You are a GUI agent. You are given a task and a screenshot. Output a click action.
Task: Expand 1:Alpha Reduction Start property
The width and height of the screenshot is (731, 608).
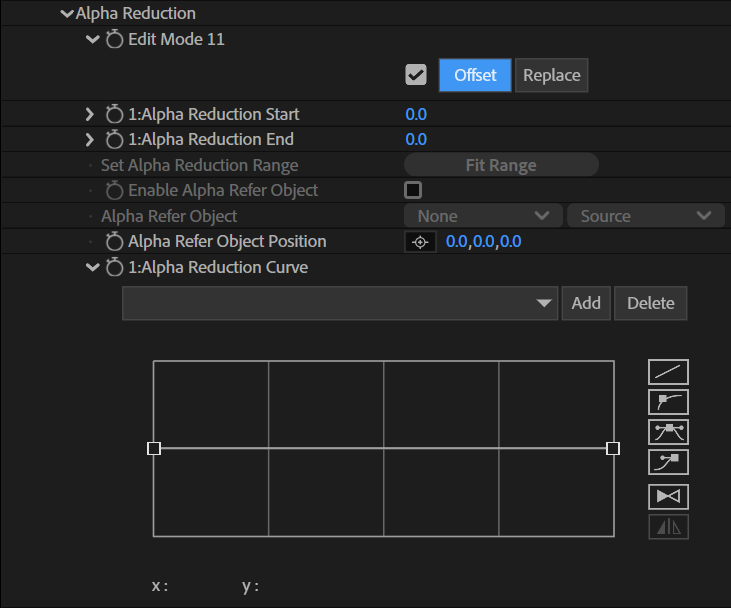pyautogui.click(x=90, y=114)
